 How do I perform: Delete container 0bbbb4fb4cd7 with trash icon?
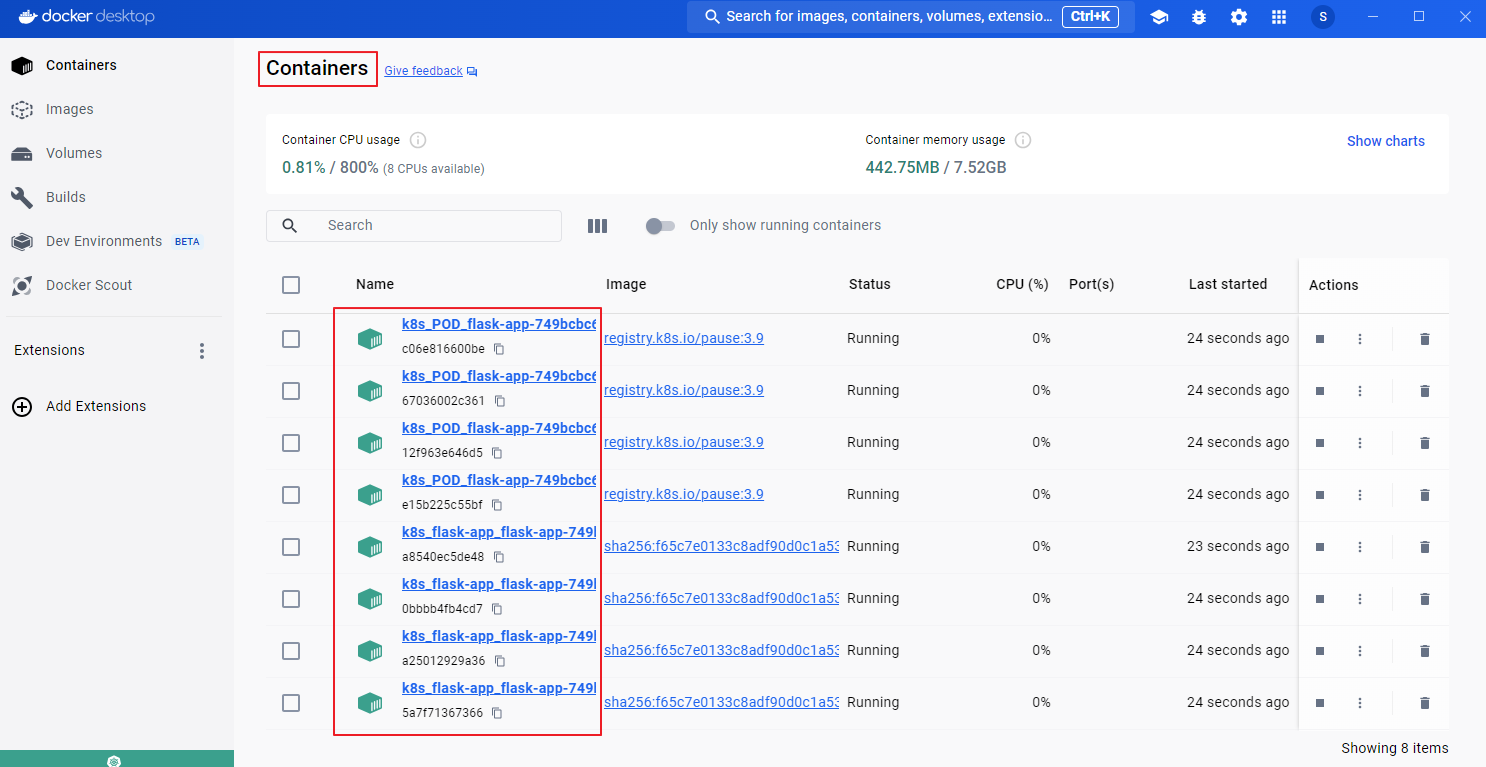1425,599
